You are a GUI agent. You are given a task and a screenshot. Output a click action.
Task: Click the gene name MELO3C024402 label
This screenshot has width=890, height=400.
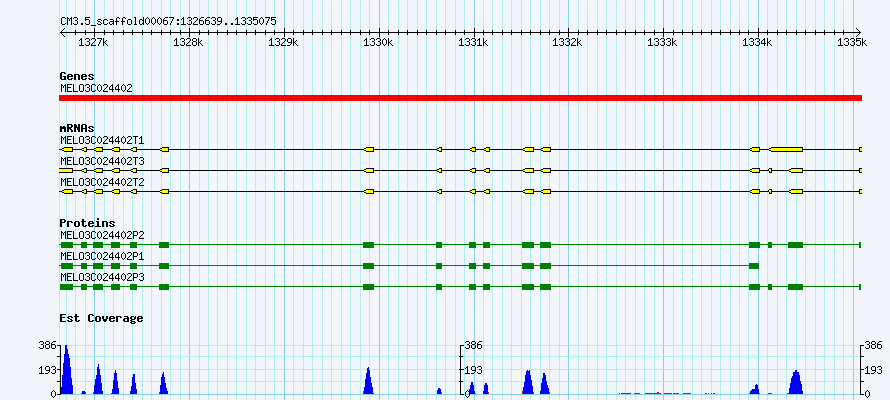pos(96,88)
